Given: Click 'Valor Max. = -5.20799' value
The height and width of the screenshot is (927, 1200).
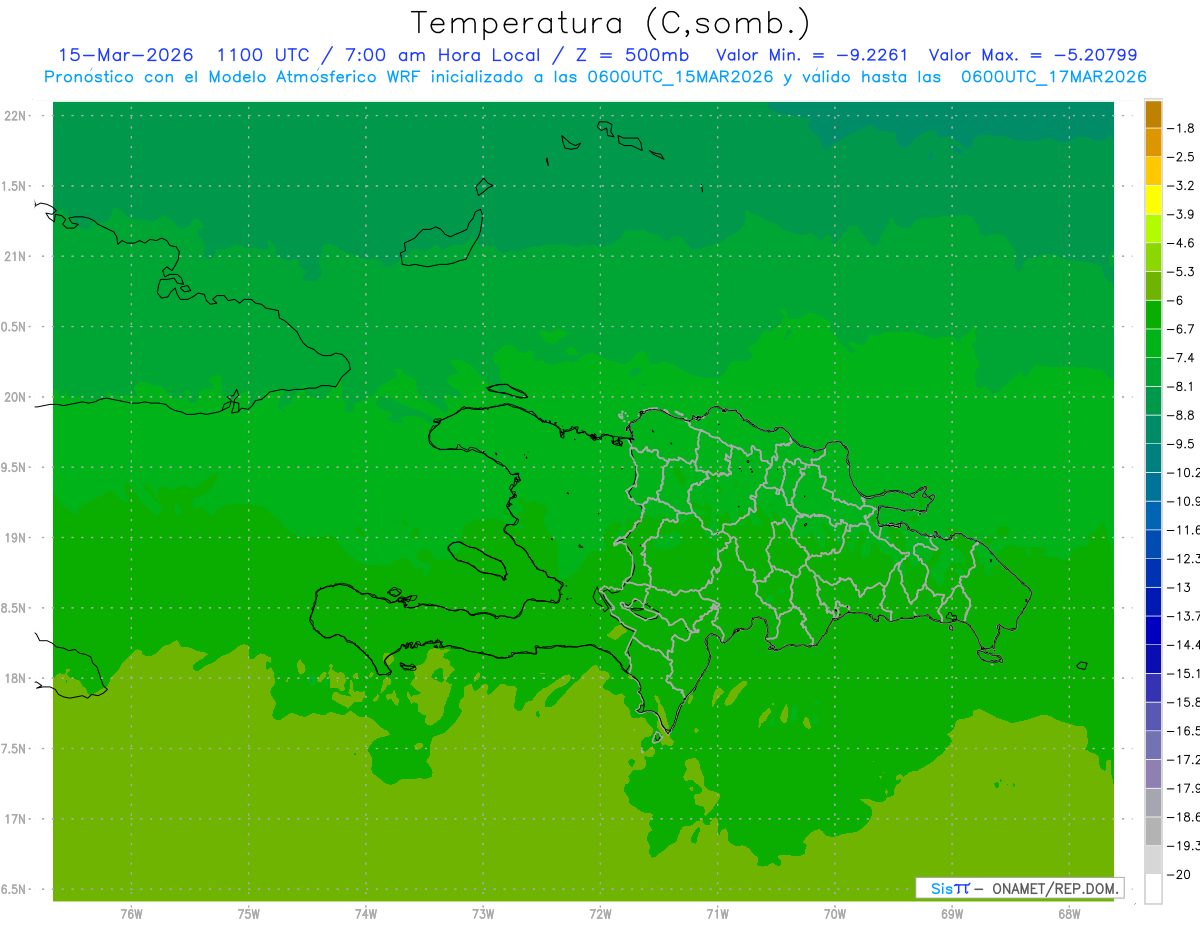Looking at the screenshot, I should click(1033, 55).
